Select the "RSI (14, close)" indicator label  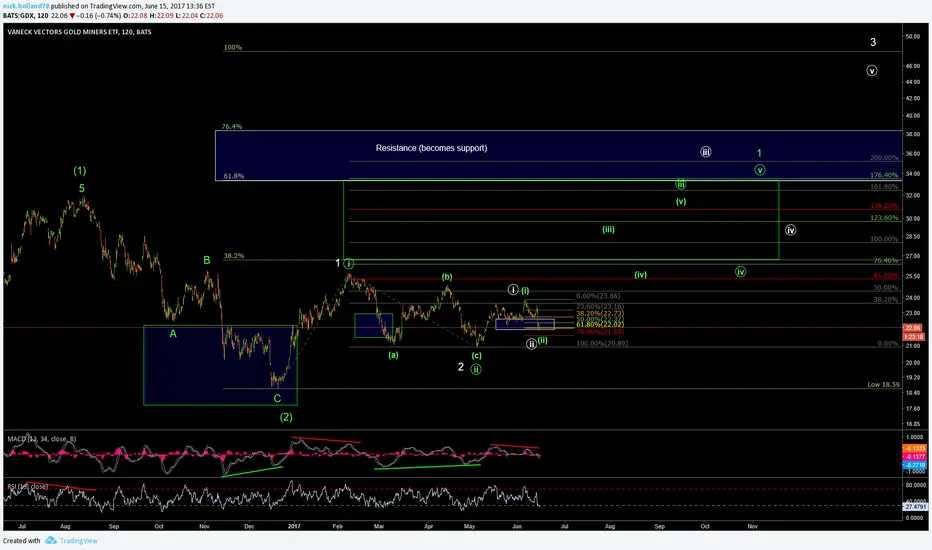(x=27, y=486)
